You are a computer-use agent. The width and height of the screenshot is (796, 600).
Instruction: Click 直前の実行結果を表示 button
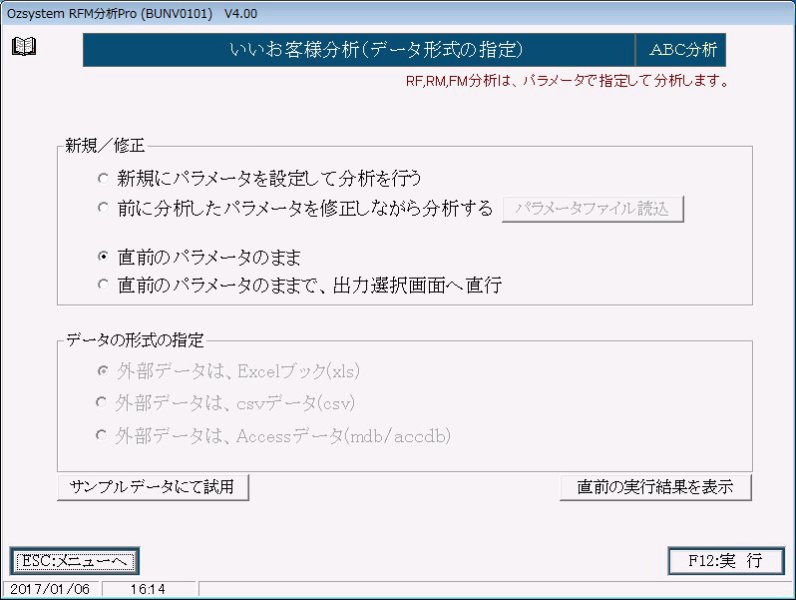point(655,487)
